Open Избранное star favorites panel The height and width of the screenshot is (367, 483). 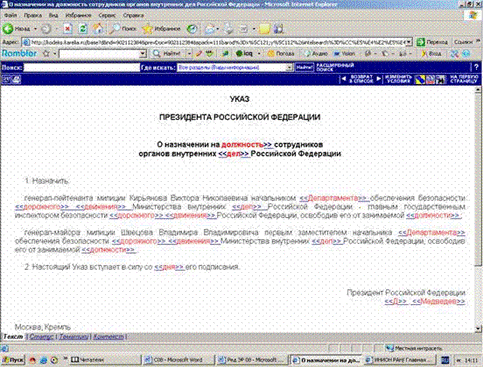[x=161, y=29]
